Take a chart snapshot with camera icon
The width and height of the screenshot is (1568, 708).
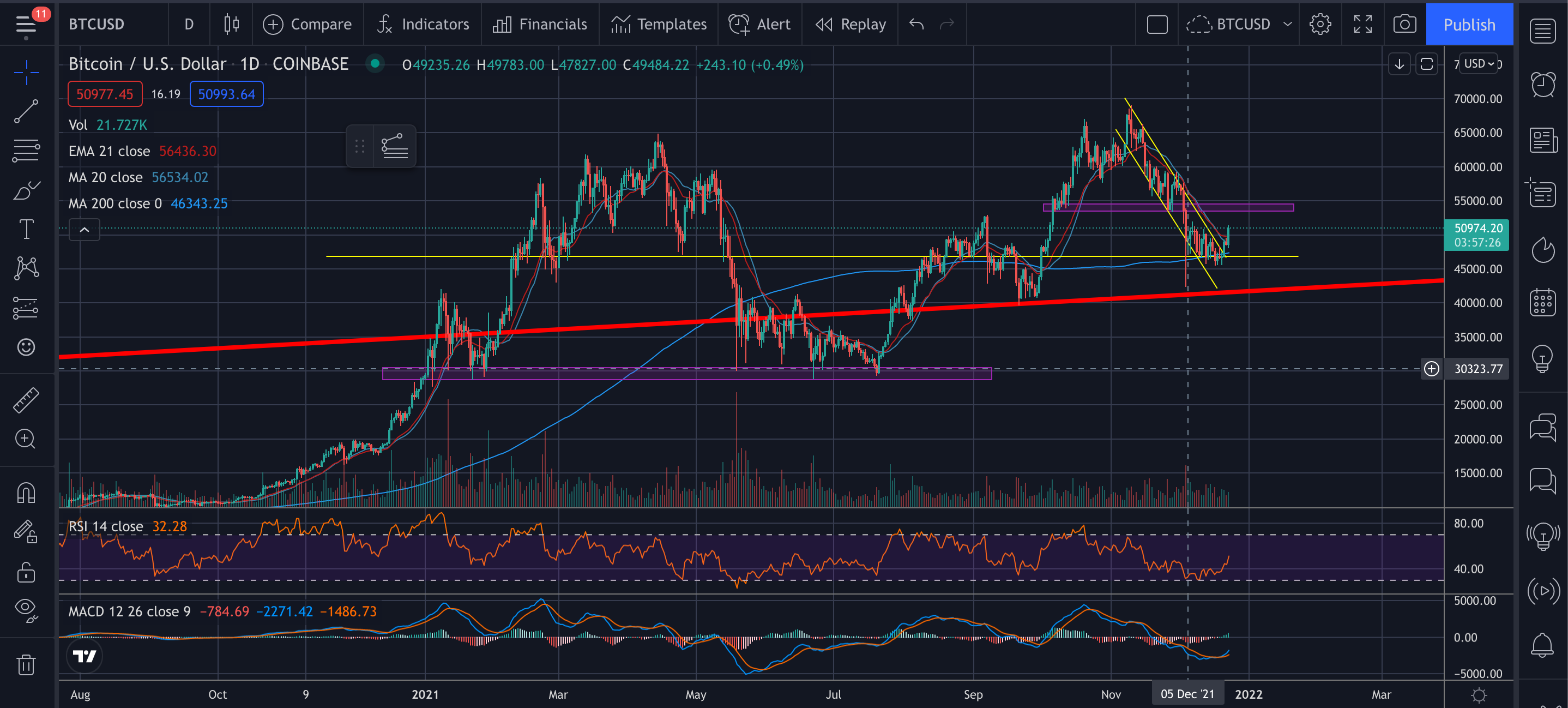click(x=1404, y=25)
